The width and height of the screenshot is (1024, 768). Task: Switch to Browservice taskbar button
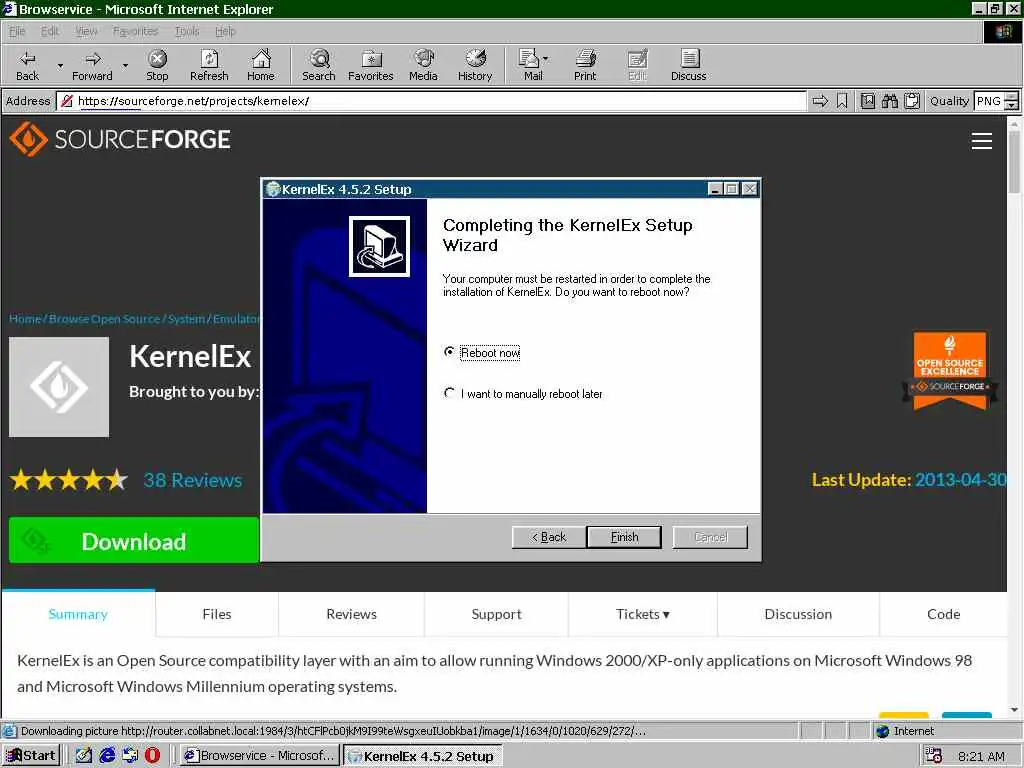pyautogui.click(x=260, y=756)
